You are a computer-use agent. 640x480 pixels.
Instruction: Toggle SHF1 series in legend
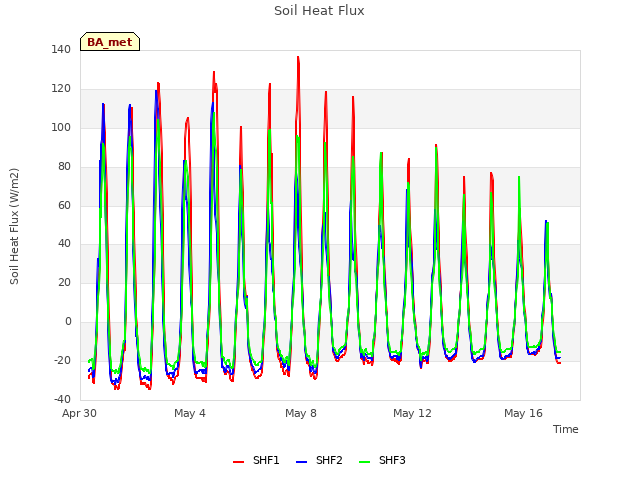coord(256,460)
